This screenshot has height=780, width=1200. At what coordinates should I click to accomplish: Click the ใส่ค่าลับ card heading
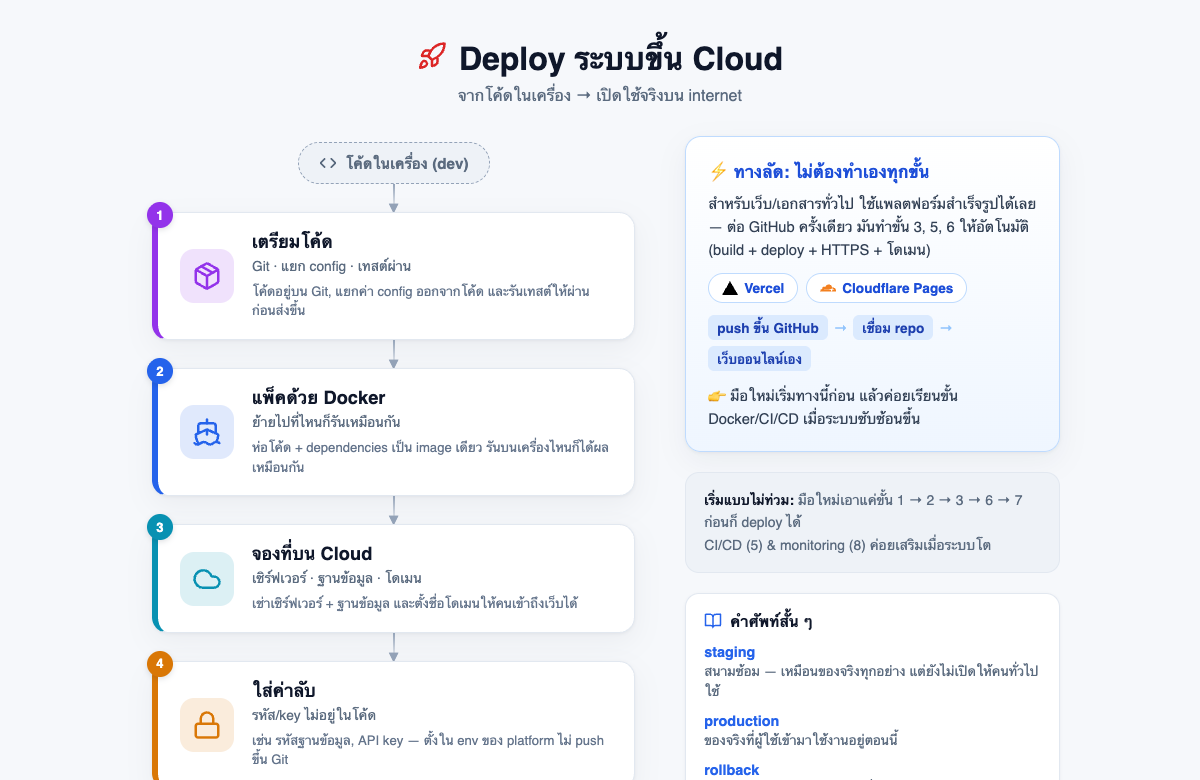pos(285,689)
